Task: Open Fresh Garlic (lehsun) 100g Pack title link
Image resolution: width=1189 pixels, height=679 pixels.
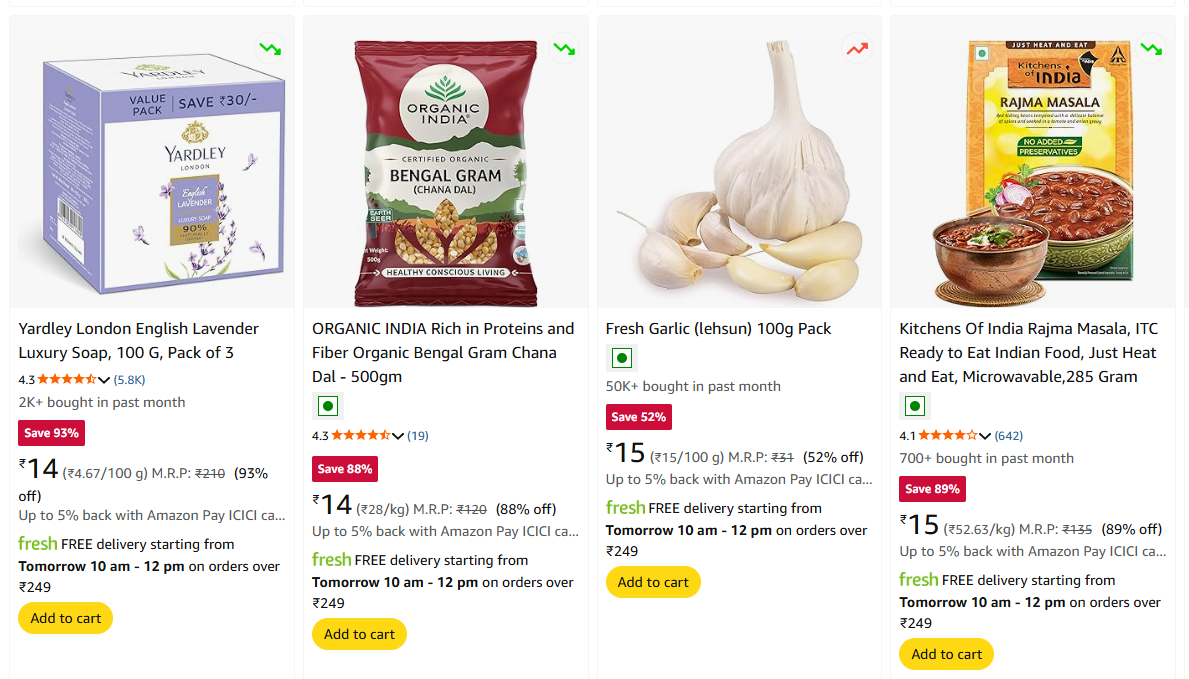Action: point(718,329)
